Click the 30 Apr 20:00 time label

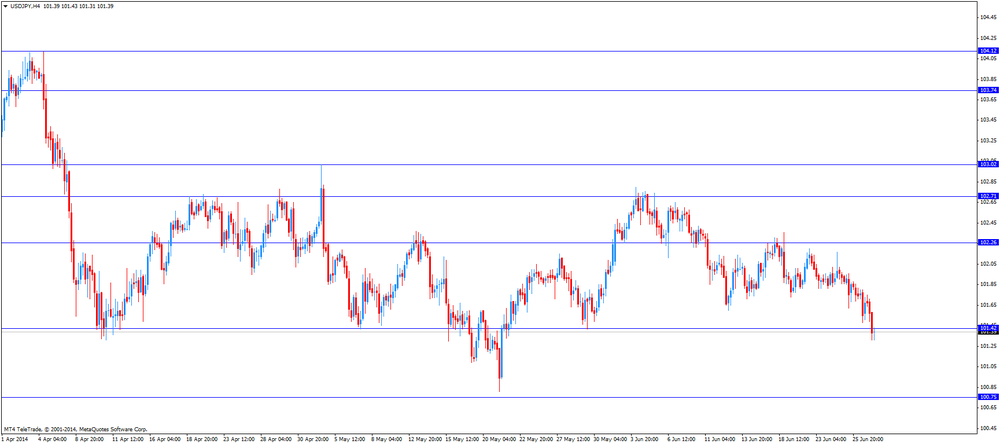point(314,440)
